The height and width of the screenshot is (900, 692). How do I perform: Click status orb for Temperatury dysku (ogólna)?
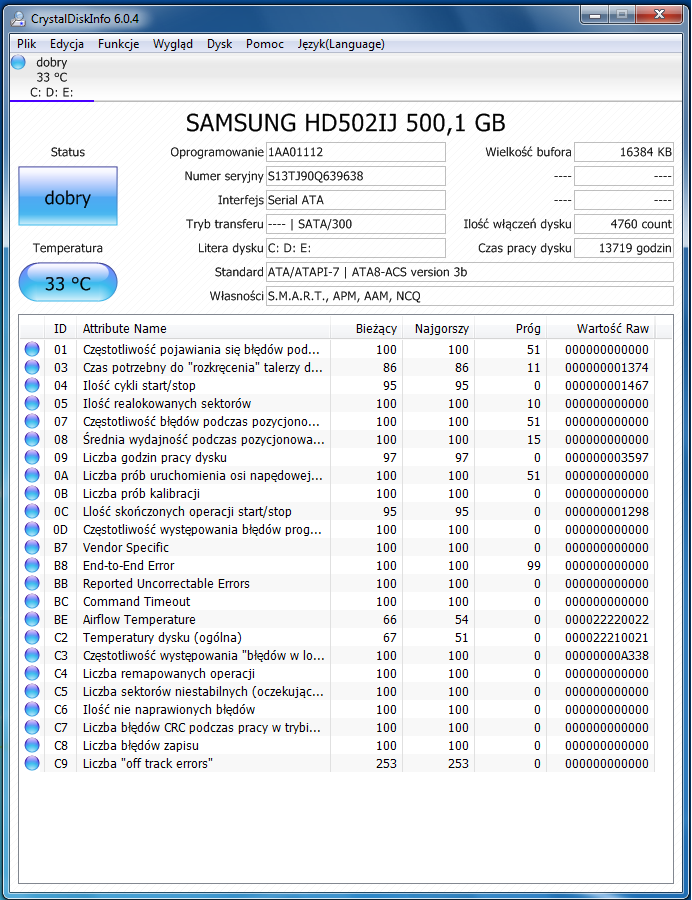(32, 637)
